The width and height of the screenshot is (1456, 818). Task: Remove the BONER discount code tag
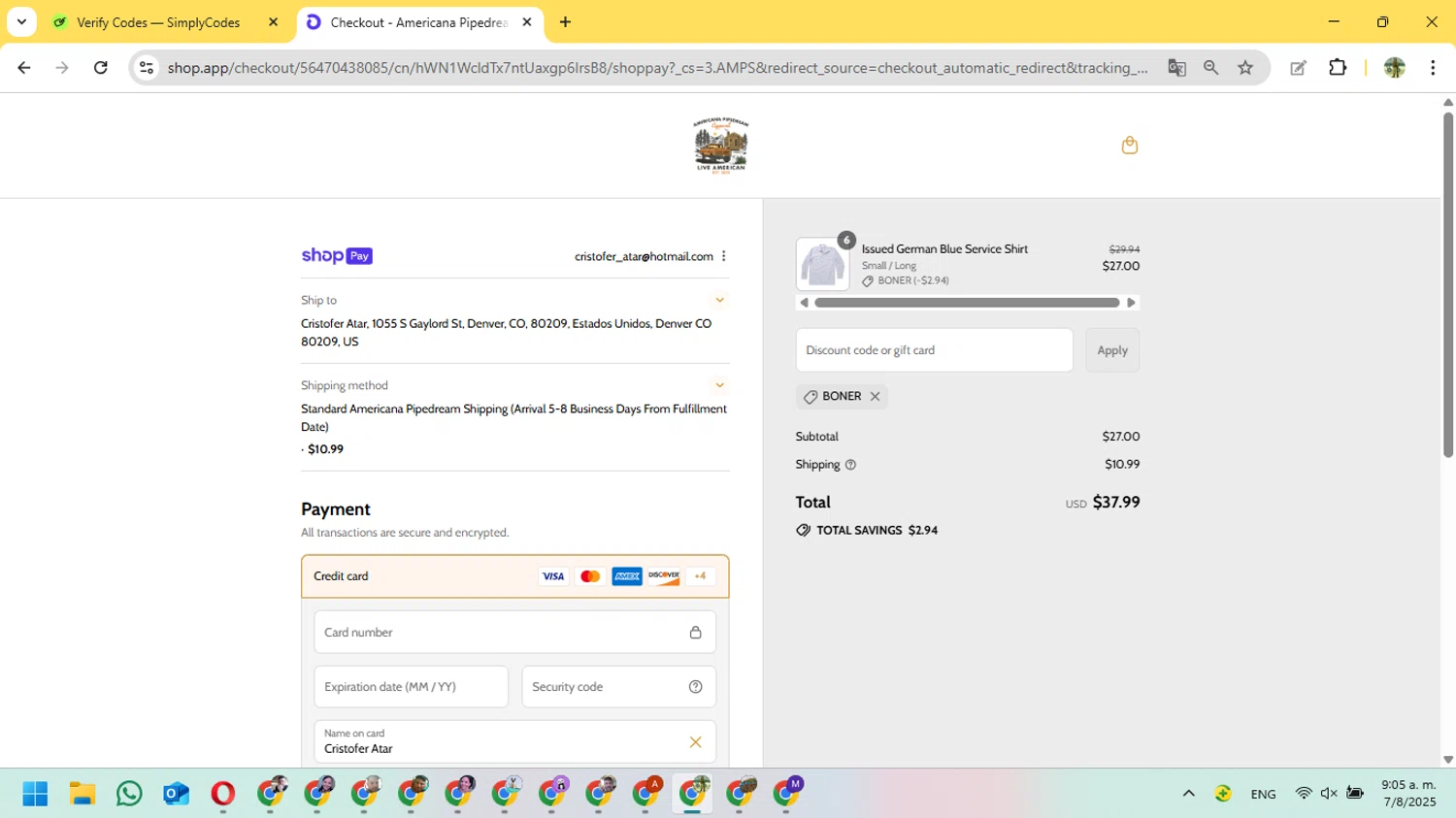[x=876, y=396]
